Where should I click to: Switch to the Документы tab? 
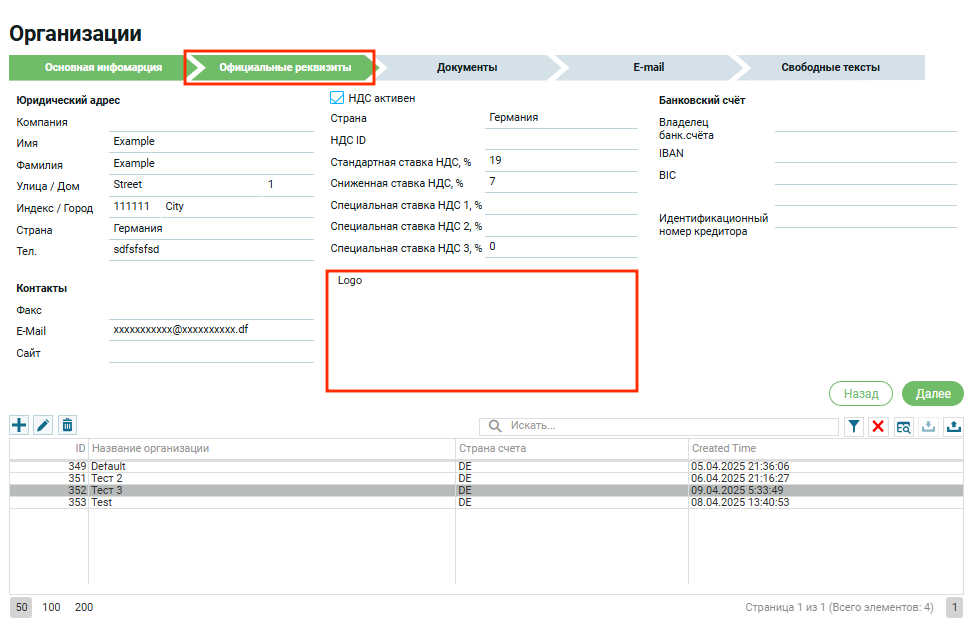[x=467, y=68]
